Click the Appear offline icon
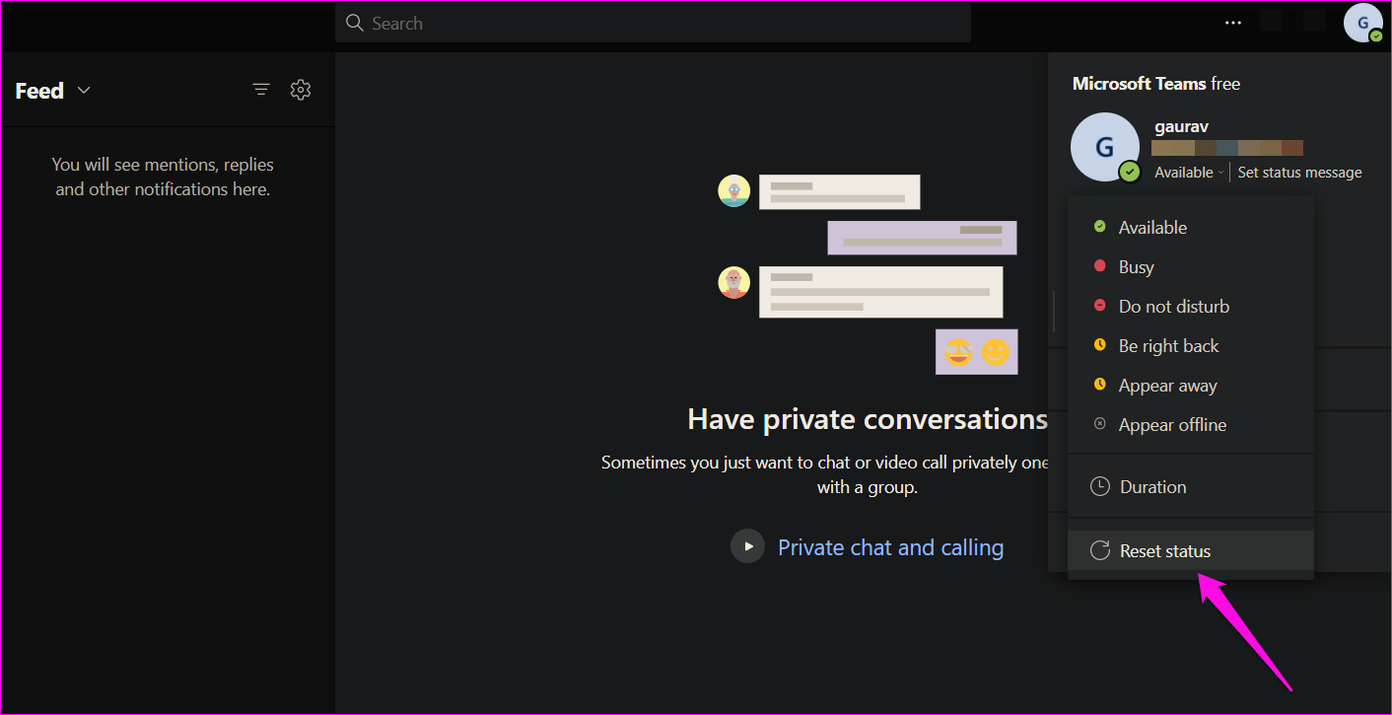The image size is (1392, 715). click(x=1100, y=424)
